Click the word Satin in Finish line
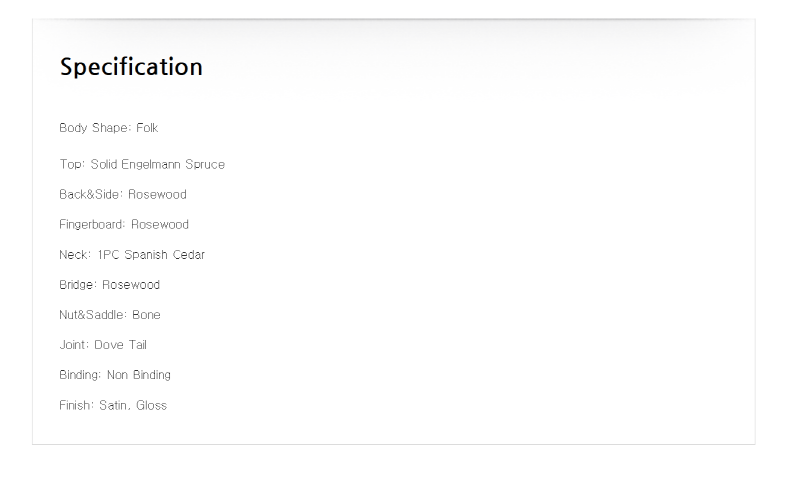The height and width of the screenshot is (494, 800). [113, 405]
